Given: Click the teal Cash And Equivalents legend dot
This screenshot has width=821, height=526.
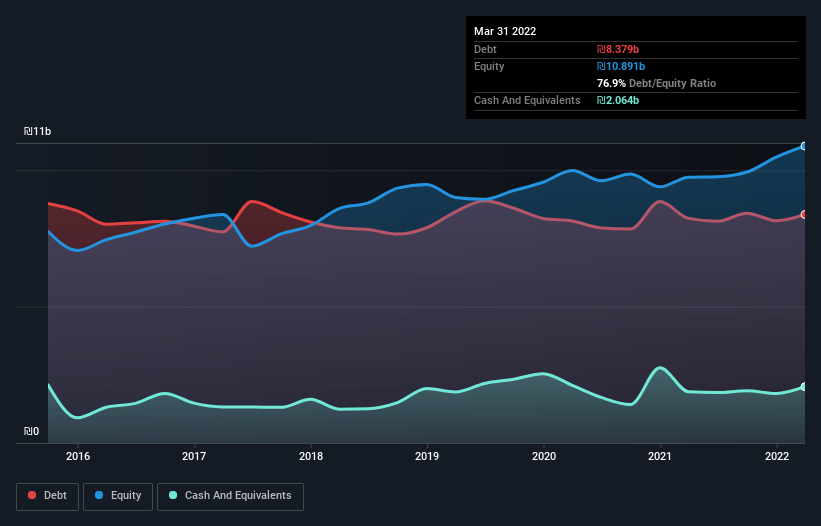Looking at the screenshot, I should point(173,495).
